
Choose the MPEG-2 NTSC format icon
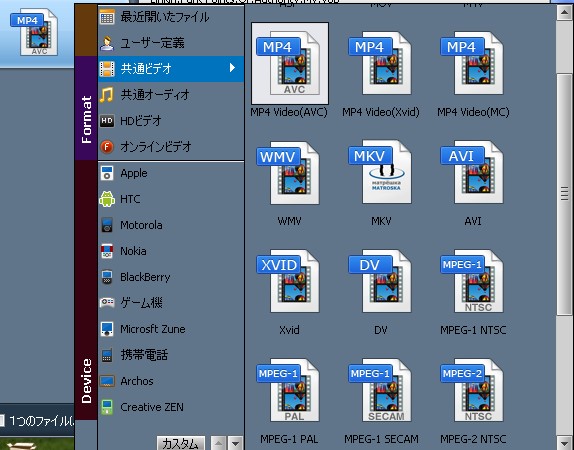point(472,391)
